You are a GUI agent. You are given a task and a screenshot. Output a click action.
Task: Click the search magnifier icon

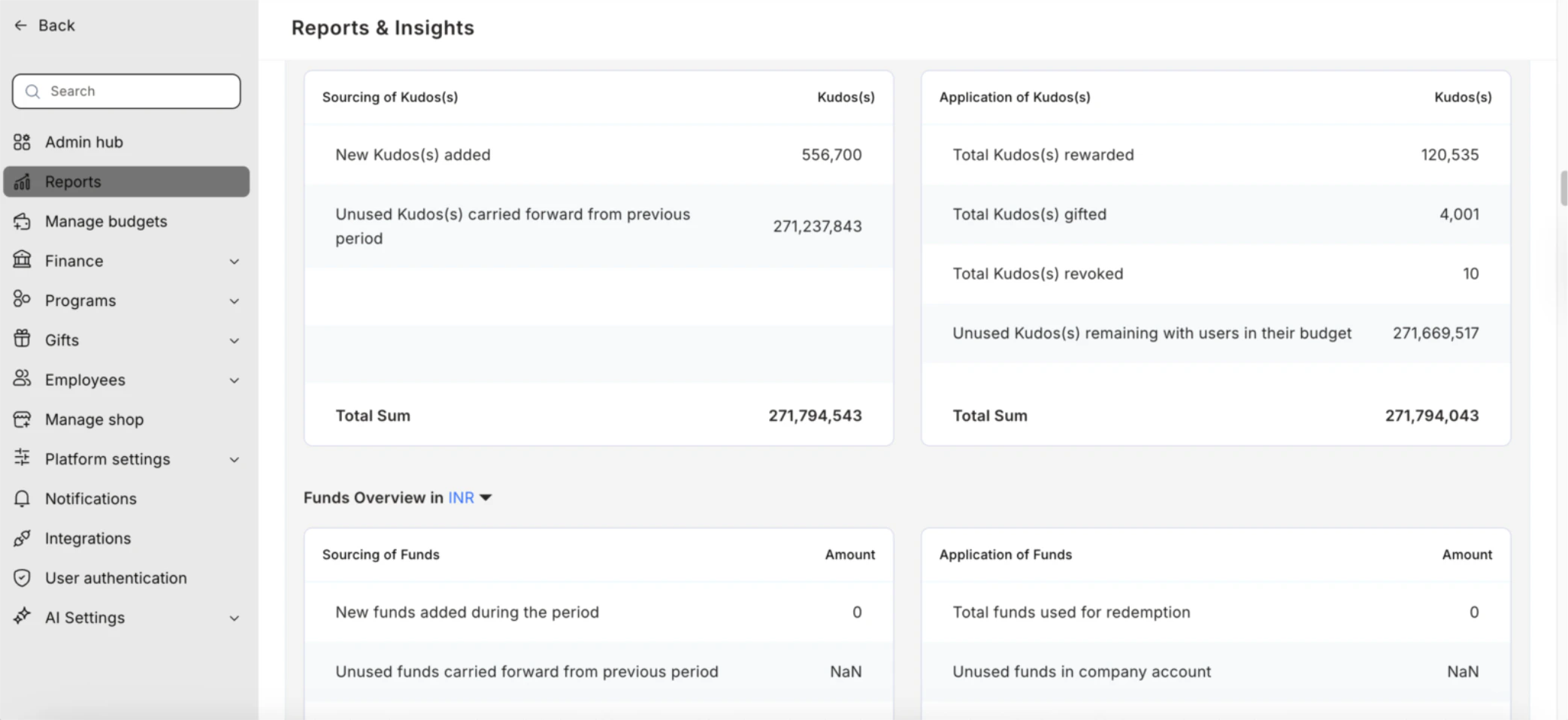point(32,91)
